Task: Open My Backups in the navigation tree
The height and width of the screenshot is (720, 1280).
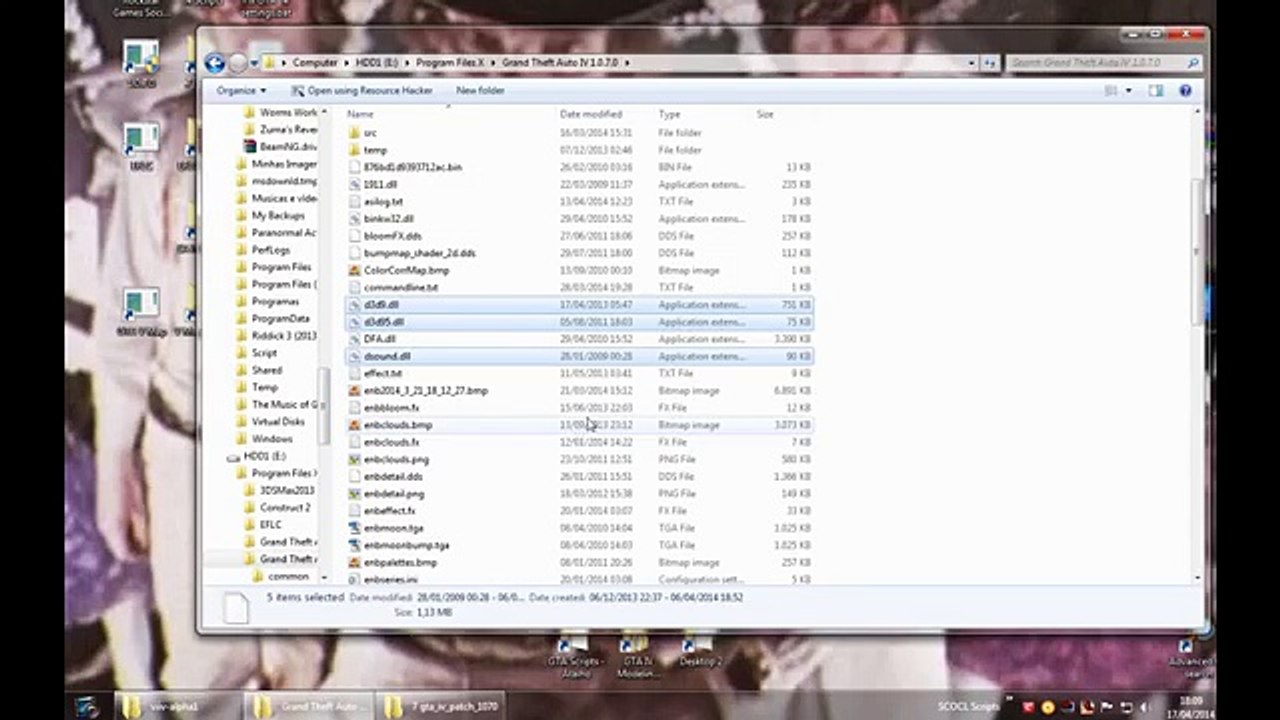Action: pos(278,215)
